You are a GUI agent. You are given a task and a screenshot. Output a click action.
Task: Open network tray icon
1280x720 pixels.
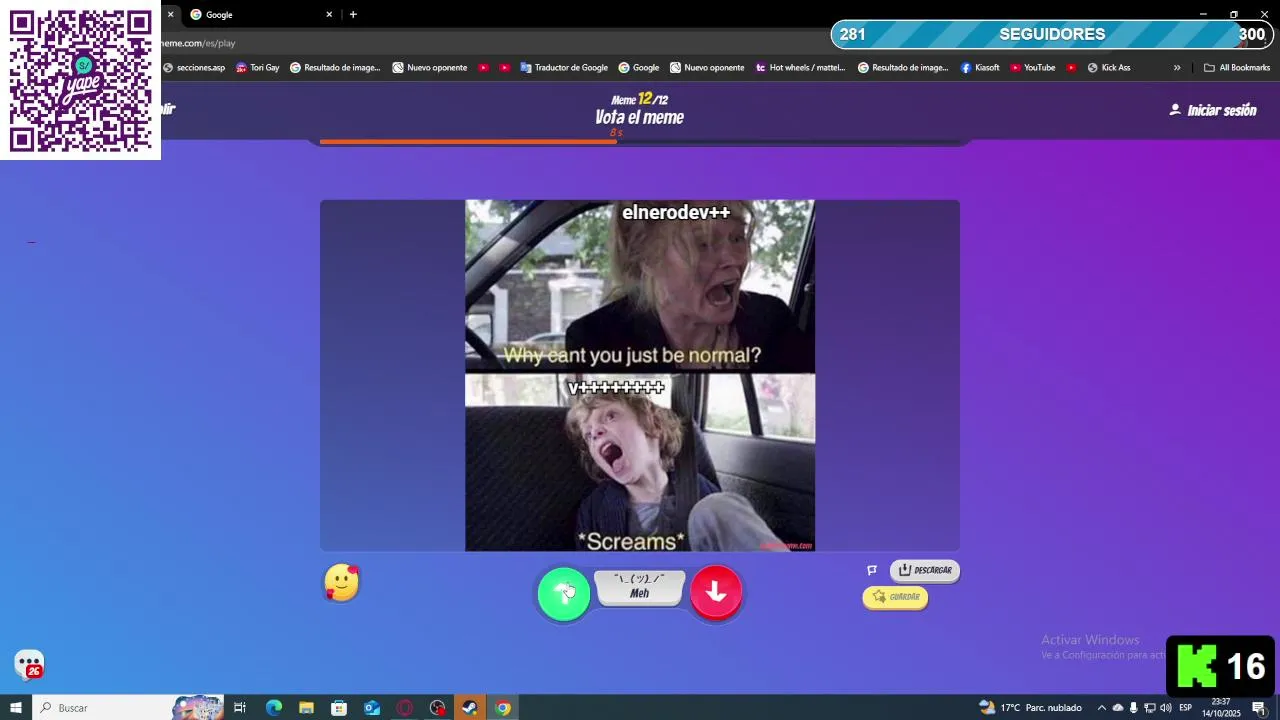(1149, 708)
